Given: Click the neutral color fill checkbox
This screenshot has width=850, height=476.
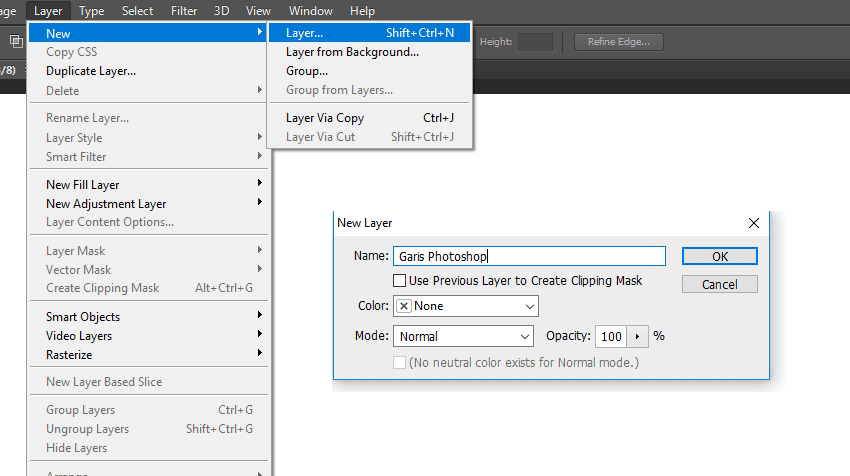Looking at the screenshot, I should tap(400, 362).
